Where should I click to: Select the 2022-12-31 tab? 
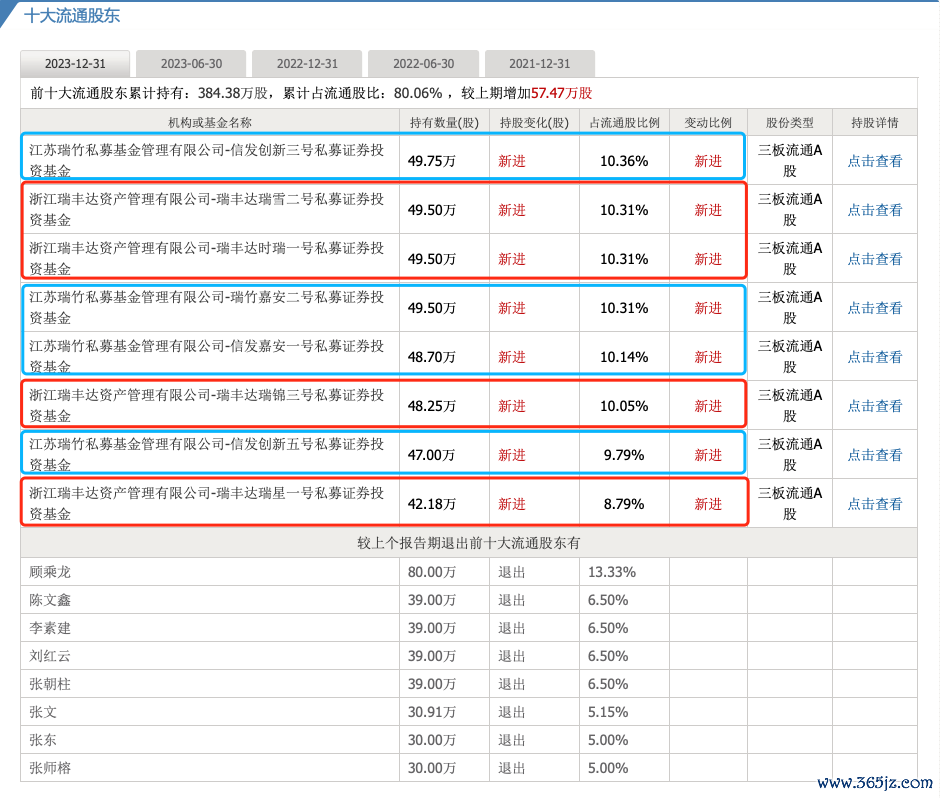point(307,64)
